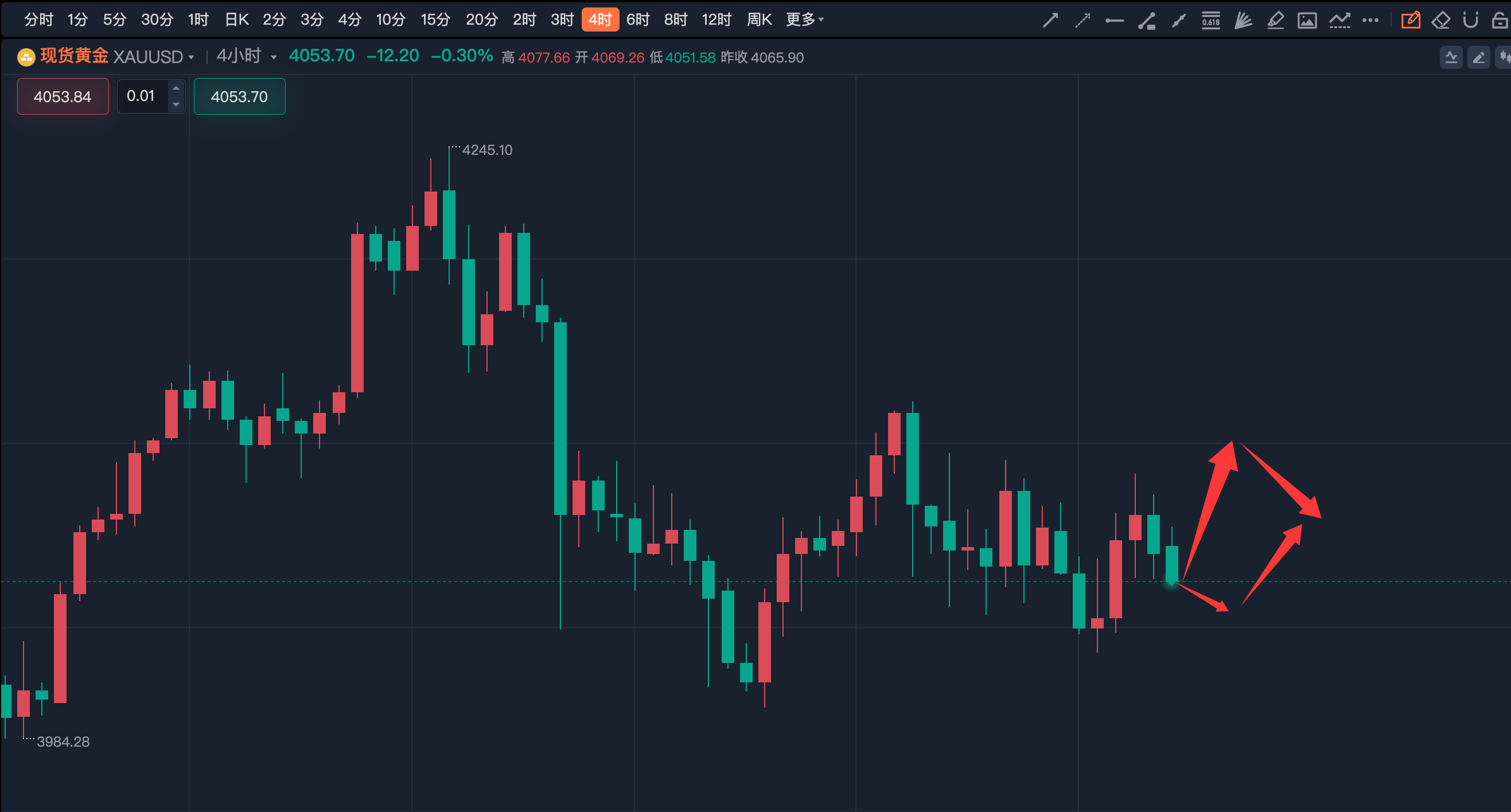
Task: Select the eraser tool
Action: coord(1440,21)
